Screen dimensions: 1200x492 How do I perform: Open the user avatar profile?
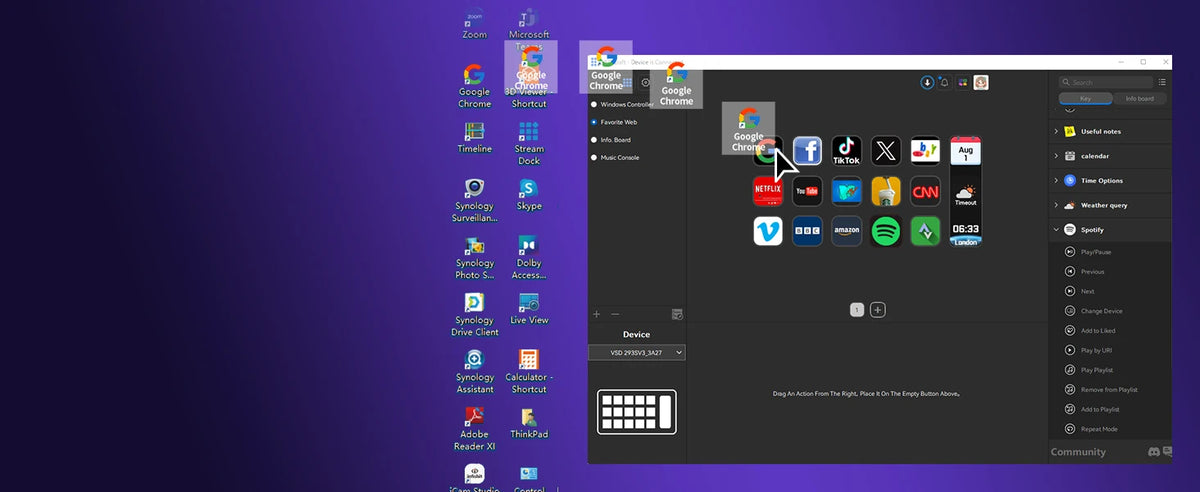(981, 82)
